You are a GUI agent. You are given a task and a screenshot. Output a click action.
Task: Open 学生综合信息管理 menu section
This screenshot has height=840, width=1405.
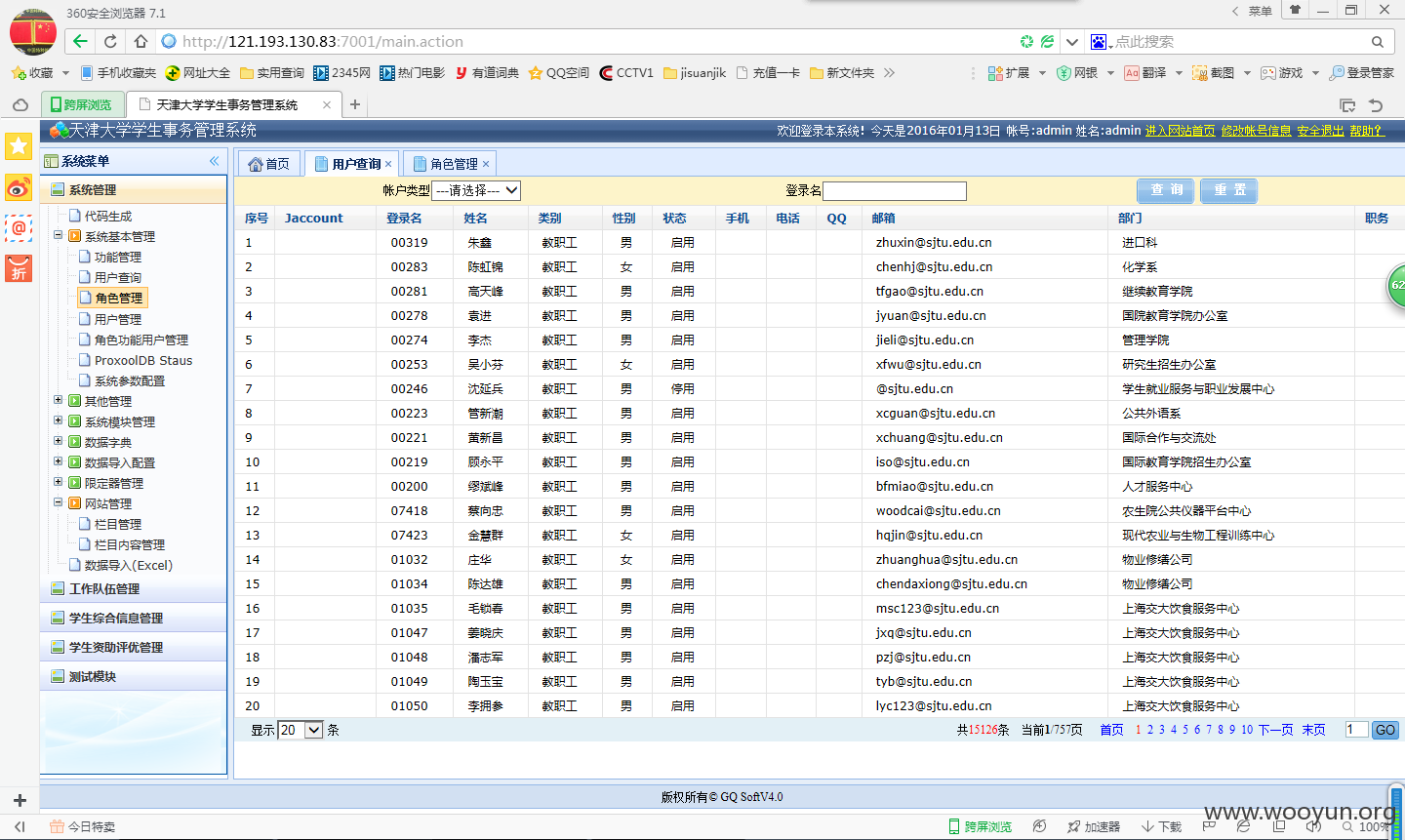click(134, 618)
